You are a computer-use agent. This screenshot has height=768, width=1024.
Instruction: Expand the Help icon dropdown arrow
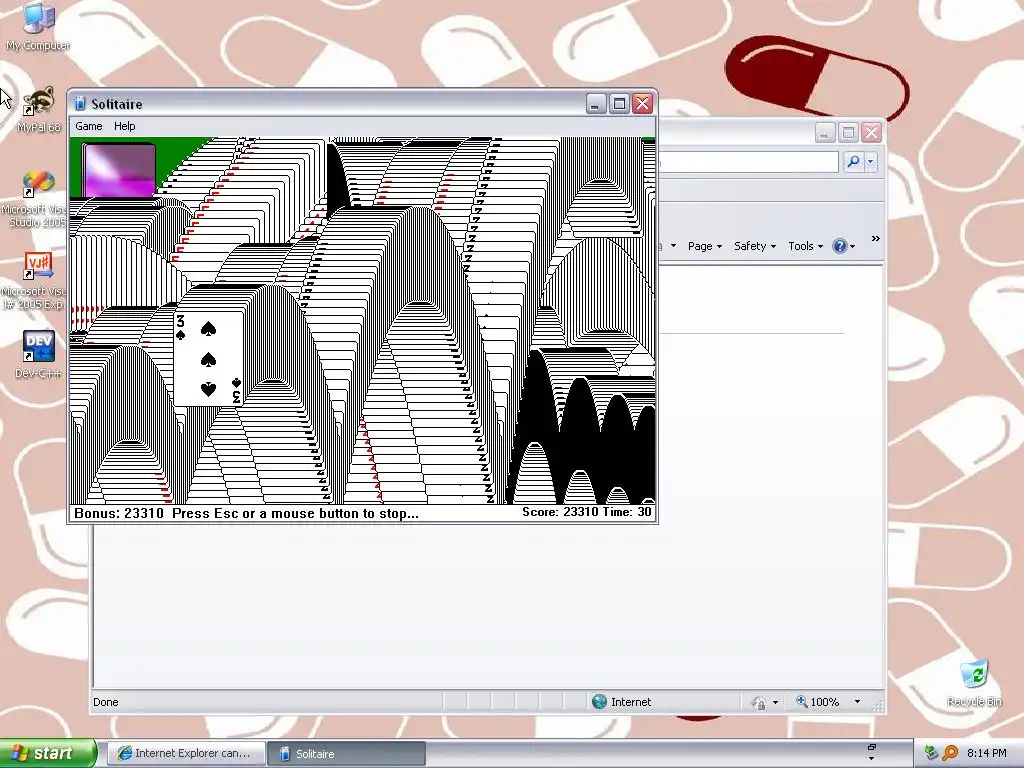(x=852, y=247)
